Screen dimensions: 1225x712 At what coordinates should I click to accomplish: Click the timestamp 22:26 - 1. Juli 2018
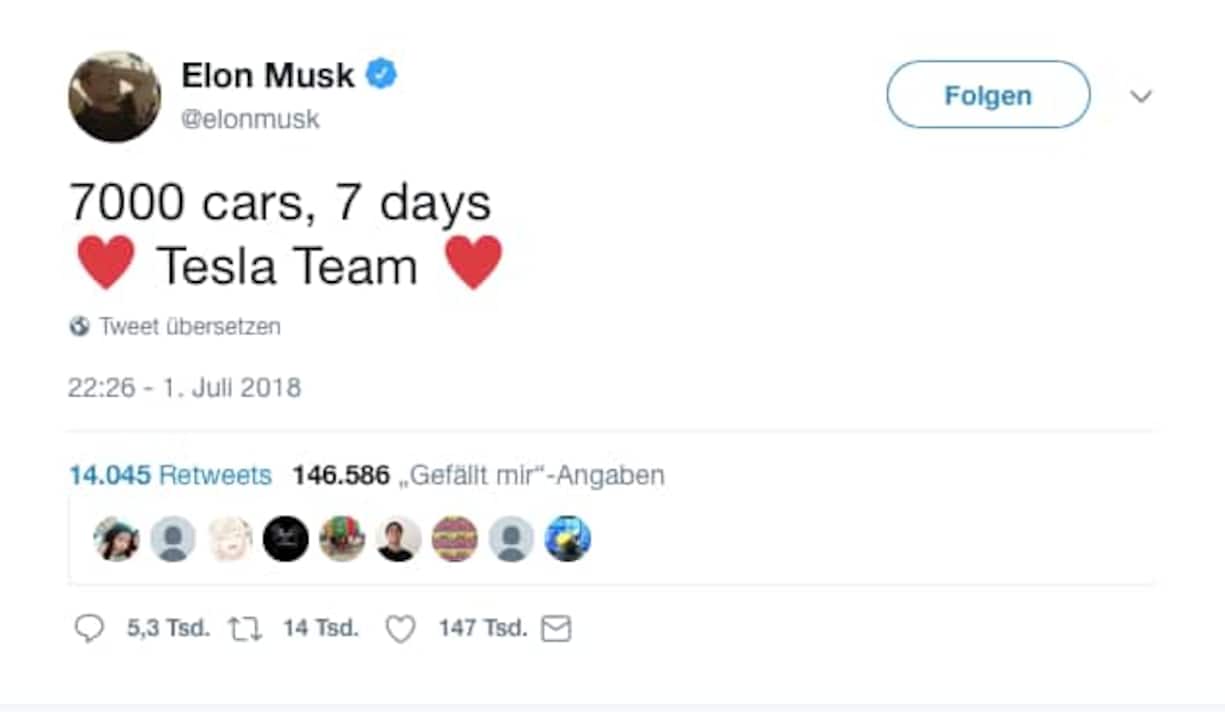coord(184,387)
